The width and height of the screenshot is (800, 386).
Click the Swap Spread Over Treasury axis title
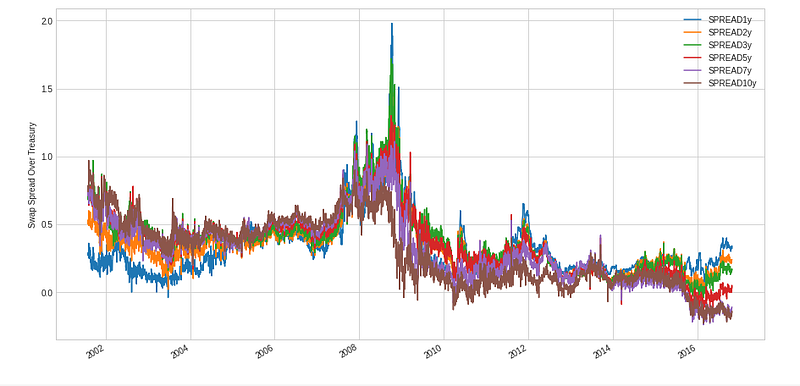click(32, 174)
